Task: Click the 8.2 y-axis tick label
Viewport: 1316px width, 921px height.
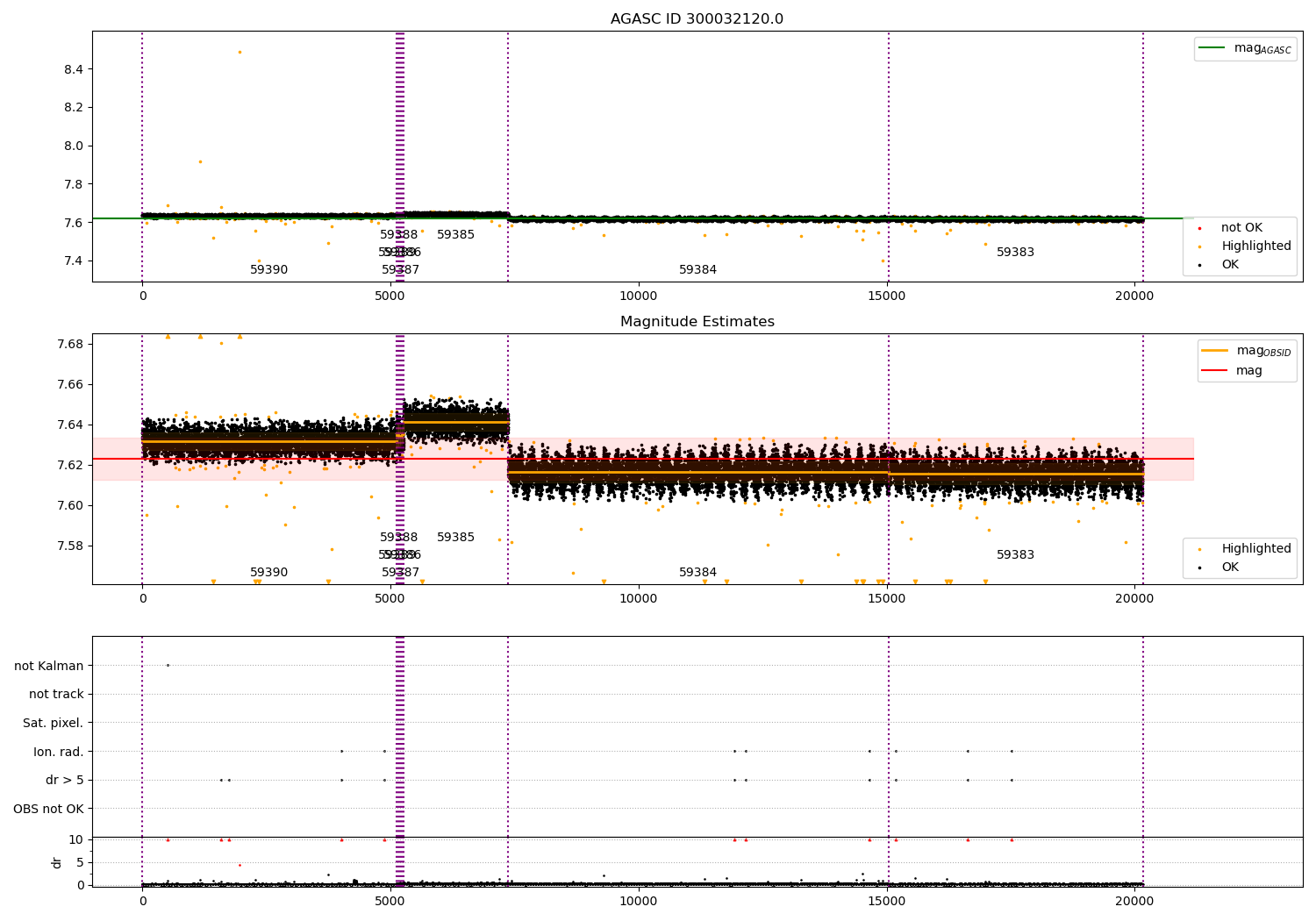Action: point(74,108)
